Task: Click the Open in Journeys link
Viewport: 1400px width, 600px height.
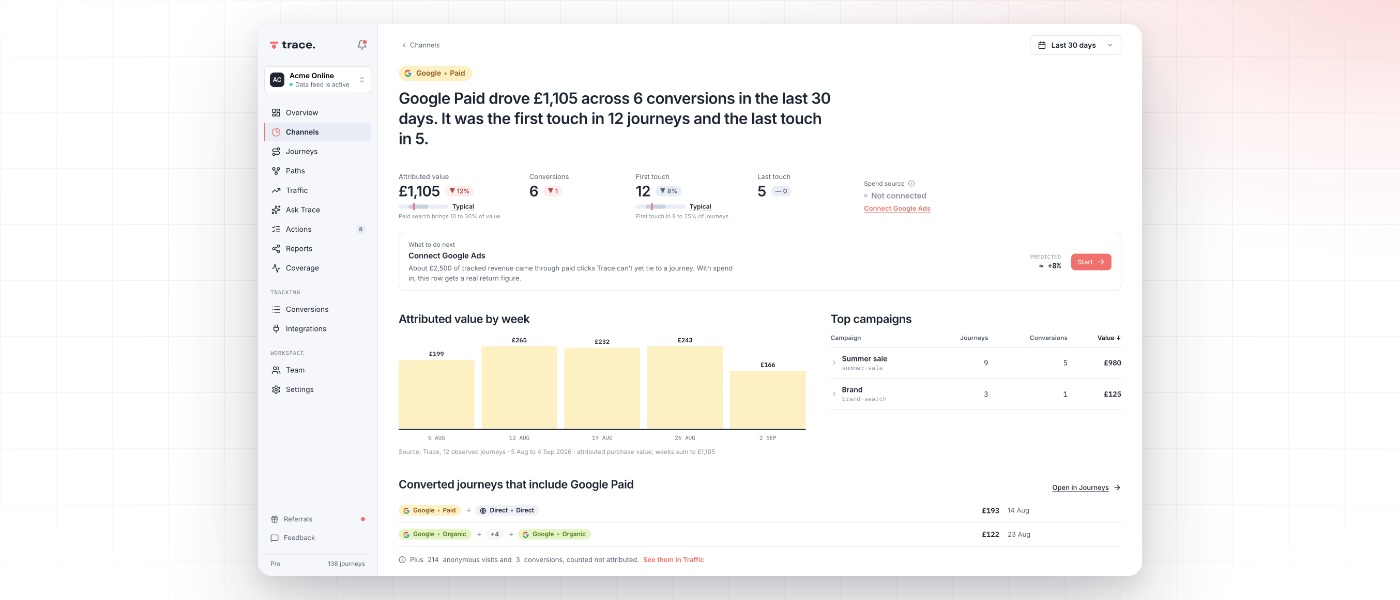Action: click(1086, 488)
